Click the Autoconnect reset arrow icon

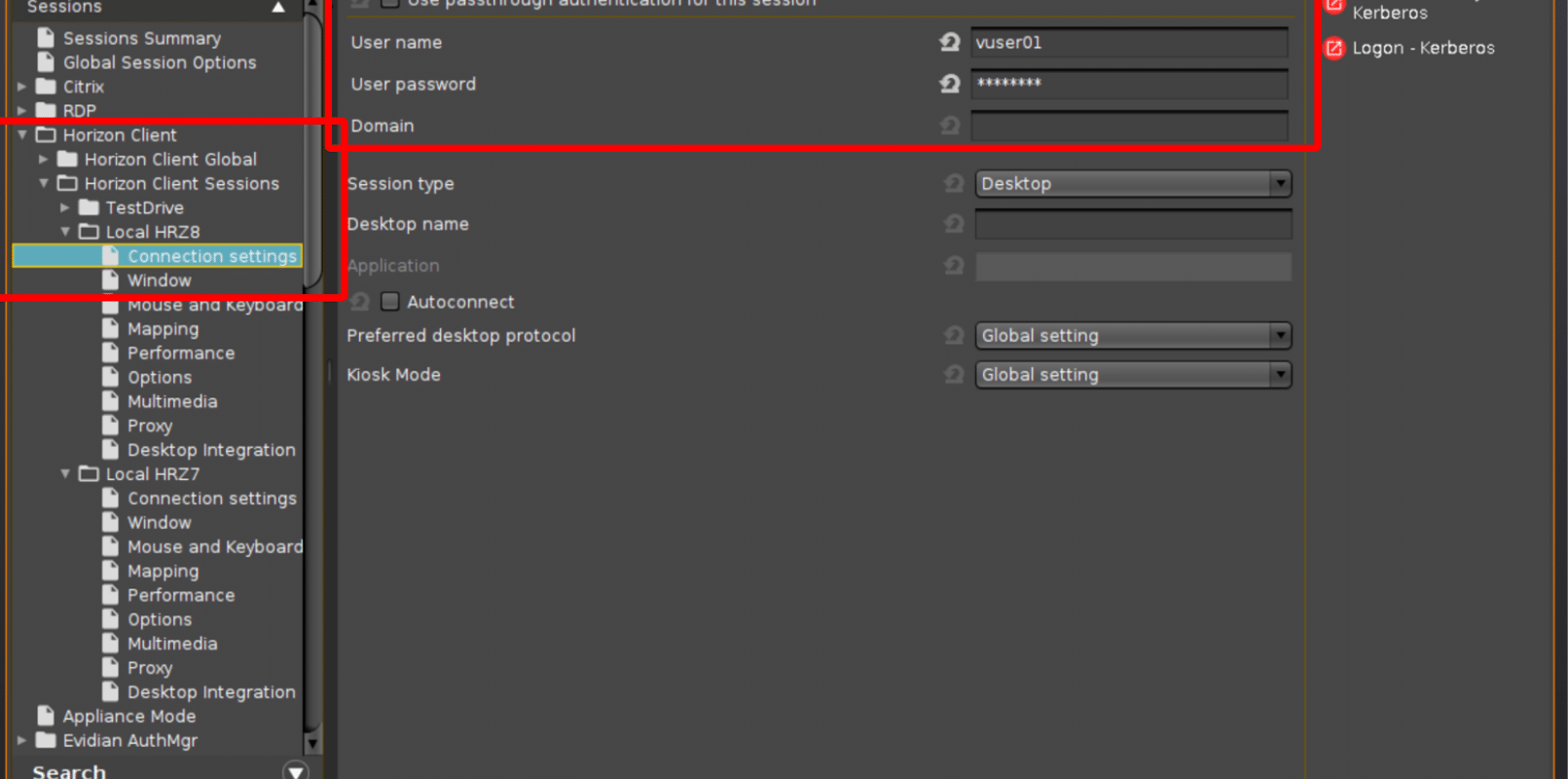click(360, 302)
